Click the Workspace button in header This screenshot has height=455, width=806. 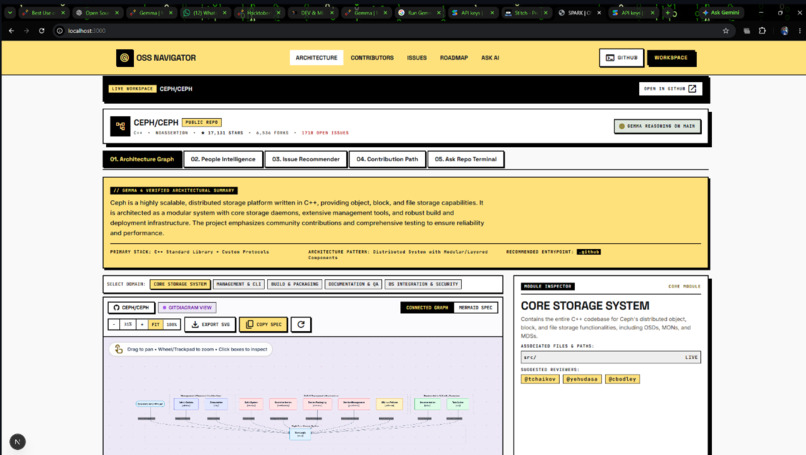[671, 58]
